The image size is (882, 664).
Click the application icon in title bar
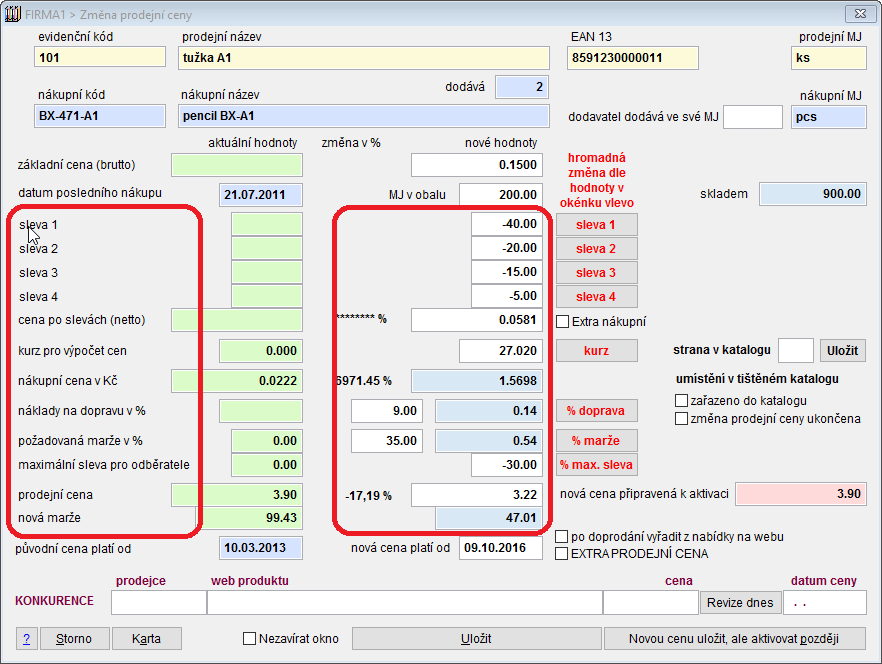pyautogui.click(x=14, y=15)
